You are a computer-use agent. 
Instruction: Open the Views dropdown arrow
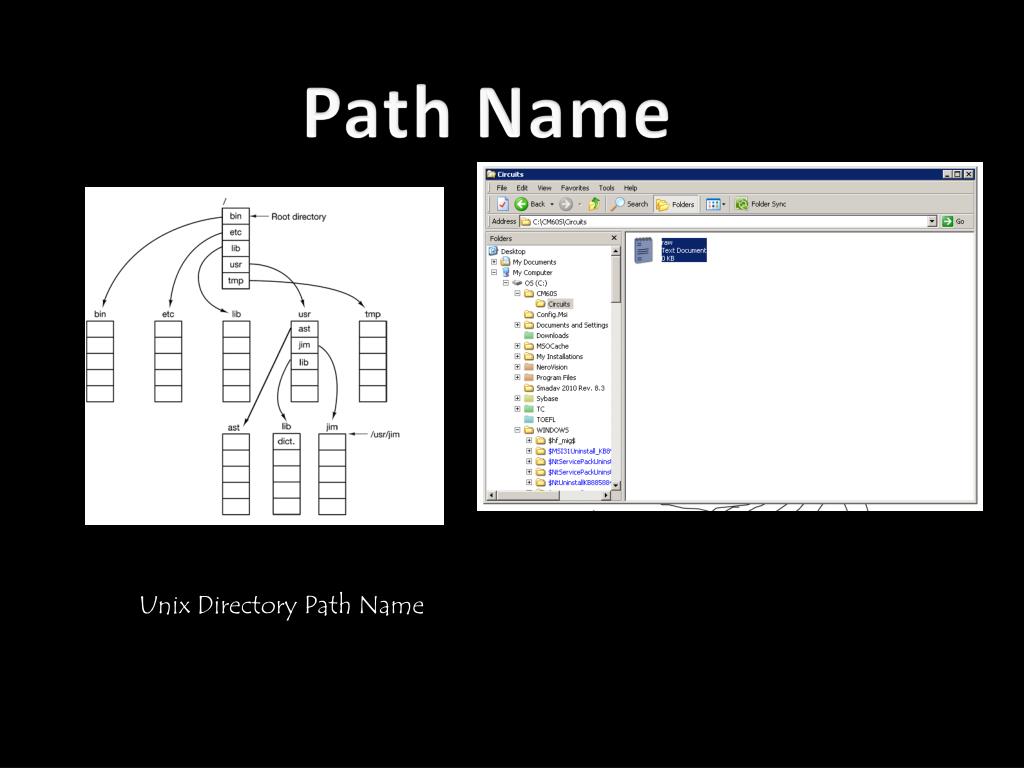[724, 204]
